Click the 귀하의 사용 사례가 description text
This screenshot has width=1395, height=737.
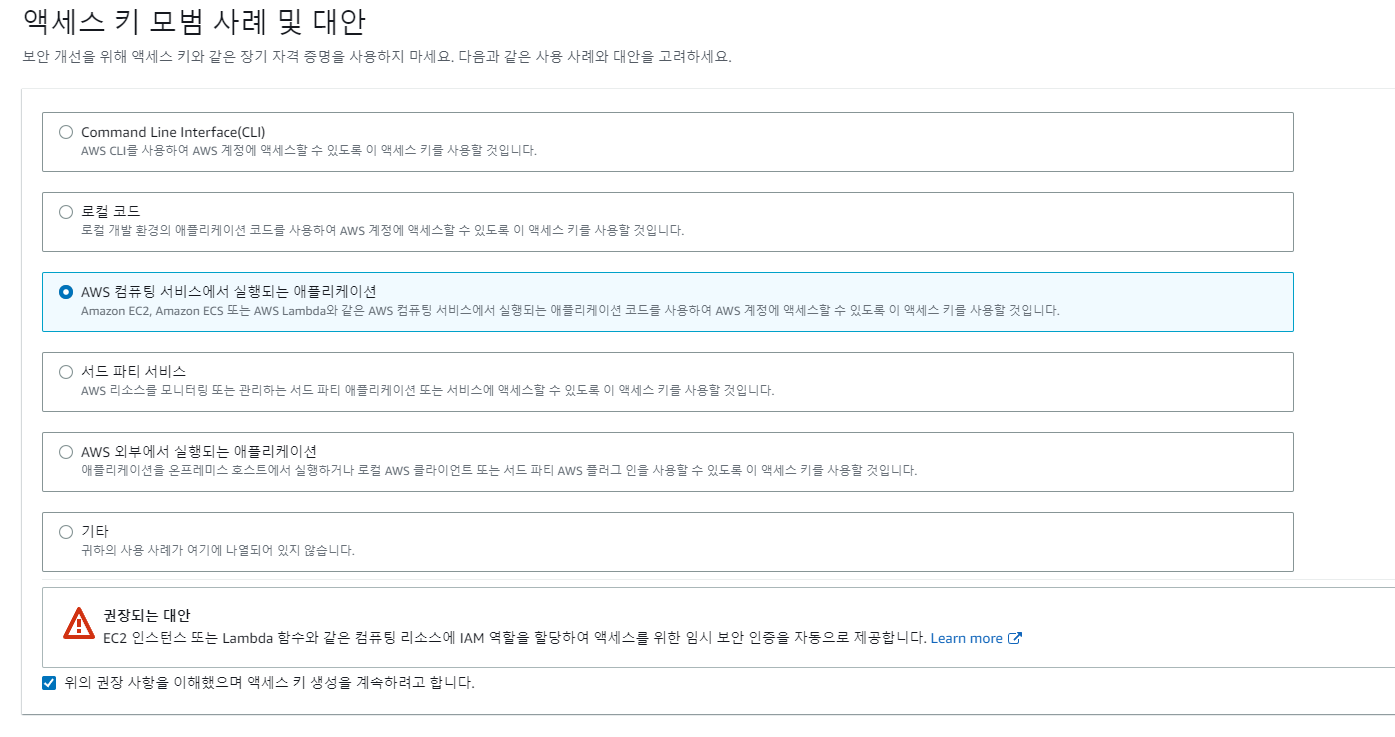218,550
